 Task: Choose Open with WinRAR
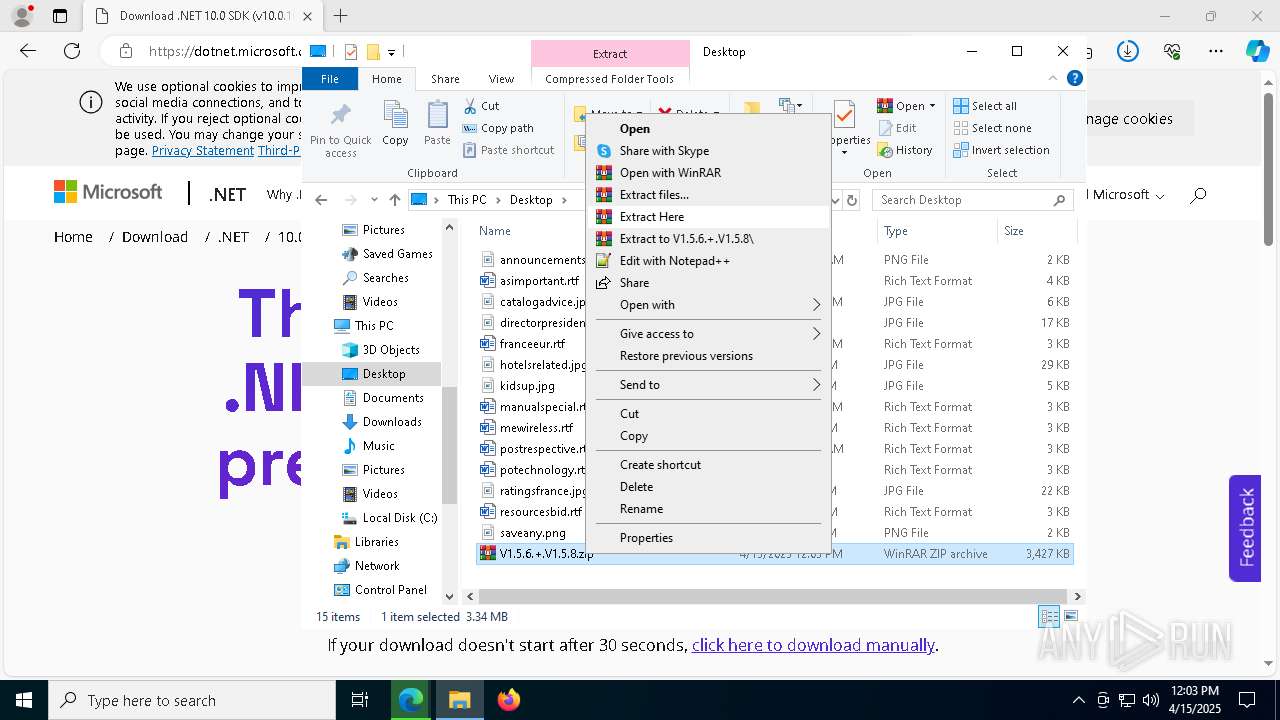(708, 173)
